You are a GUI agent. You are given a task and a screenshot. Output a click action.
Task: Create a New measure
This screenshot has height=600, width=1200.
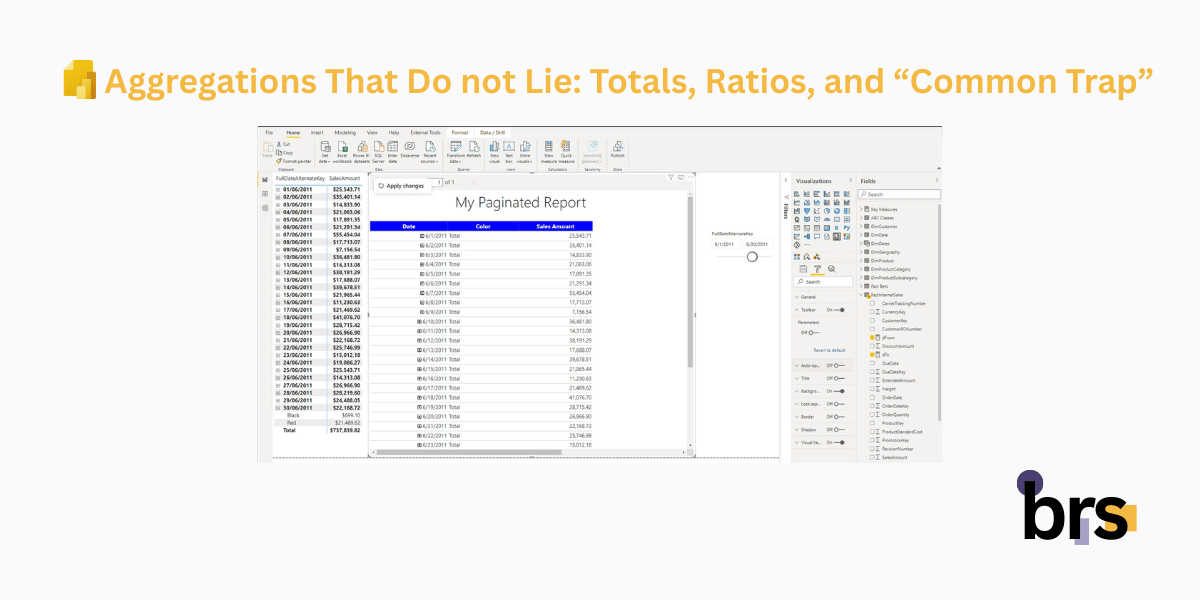coord(549,149)
